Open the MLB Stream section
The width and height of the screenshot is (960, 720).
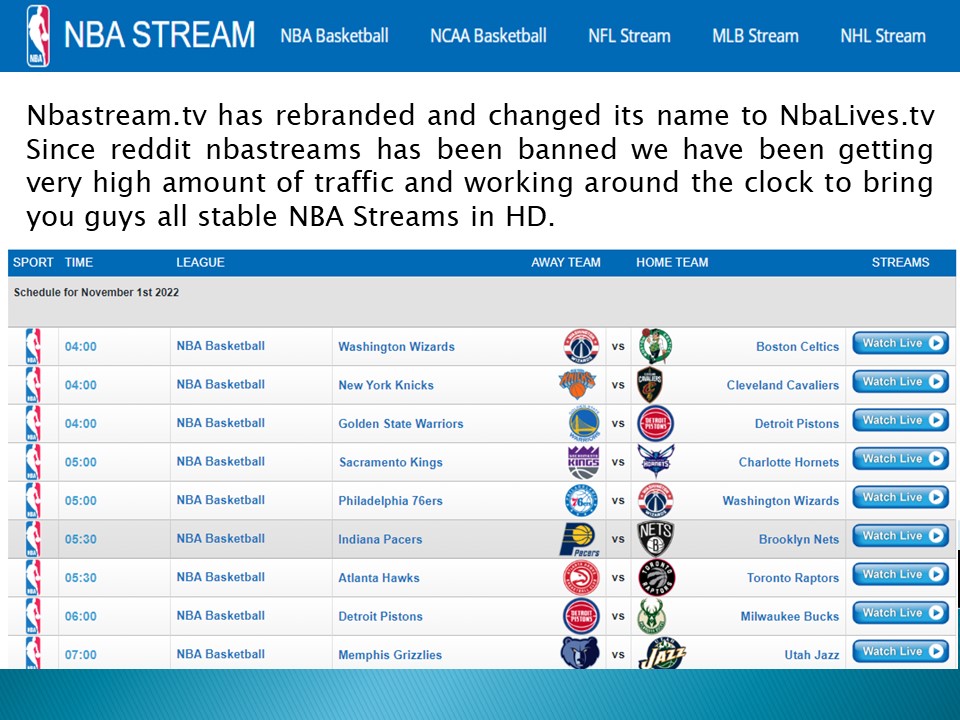(755, 35)
